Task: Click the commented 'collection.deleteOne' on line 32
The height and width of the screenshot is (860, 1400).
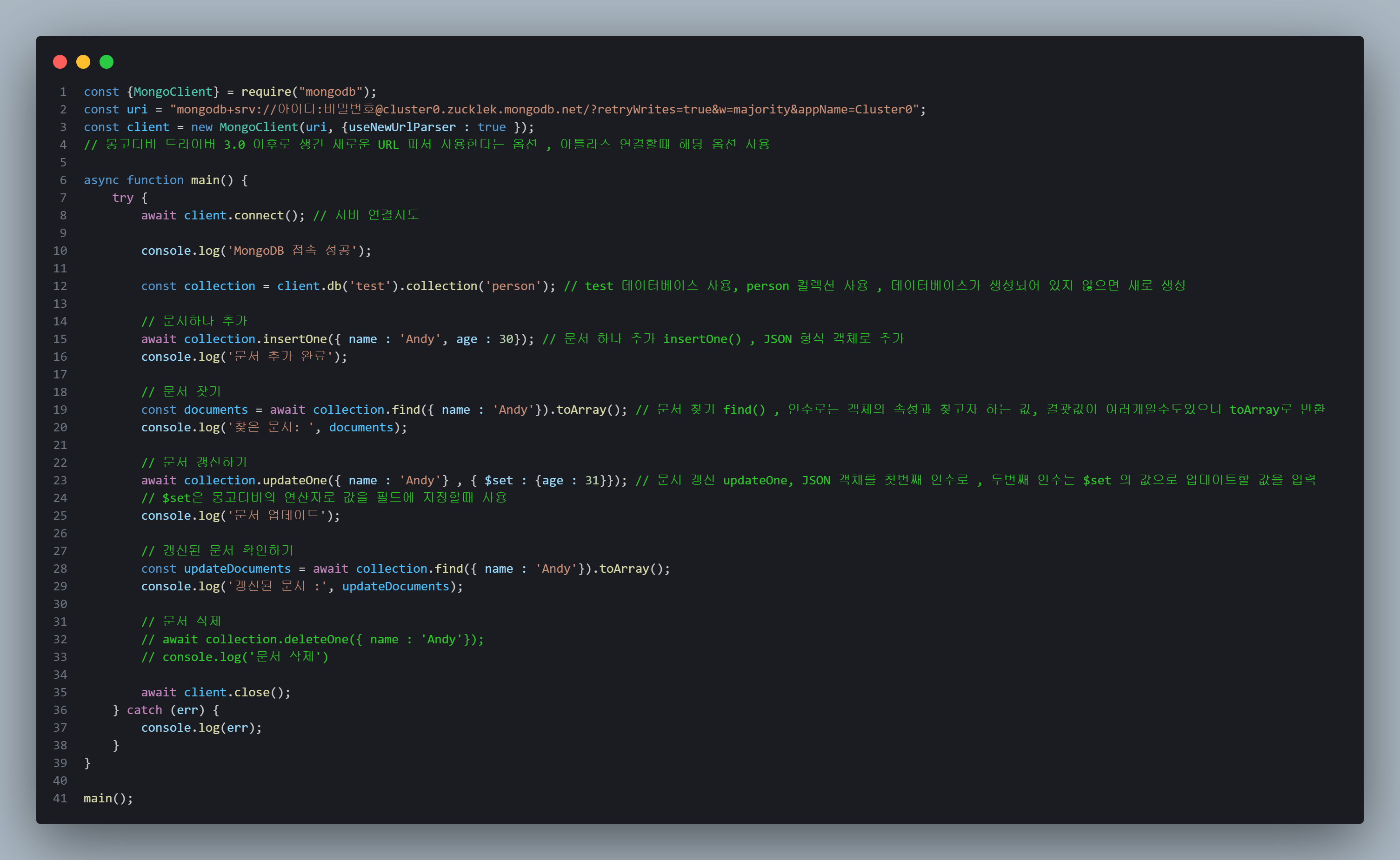Action: coord(277,639)
